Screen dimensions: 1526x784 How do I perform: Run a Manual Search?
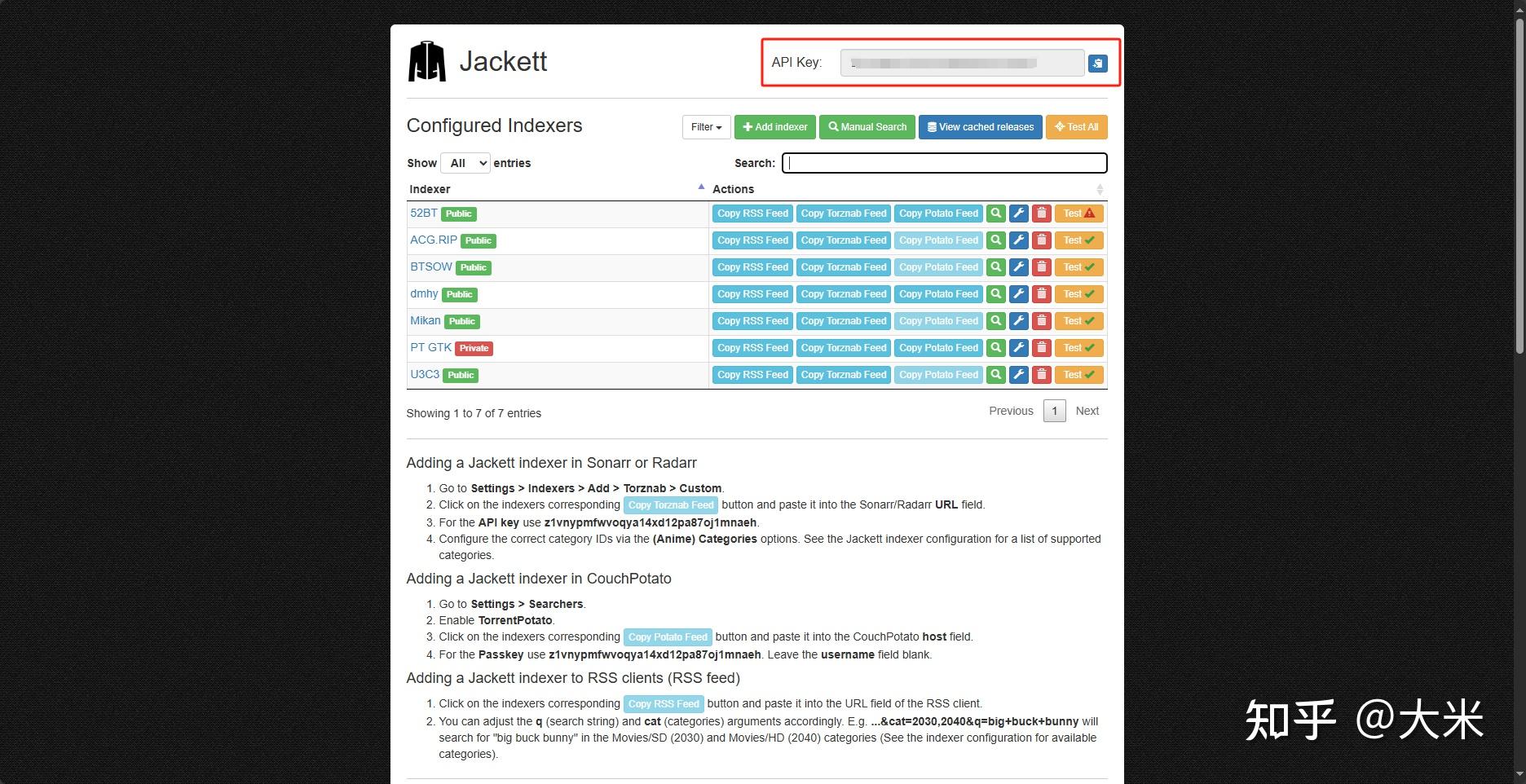tap(867, 126)
